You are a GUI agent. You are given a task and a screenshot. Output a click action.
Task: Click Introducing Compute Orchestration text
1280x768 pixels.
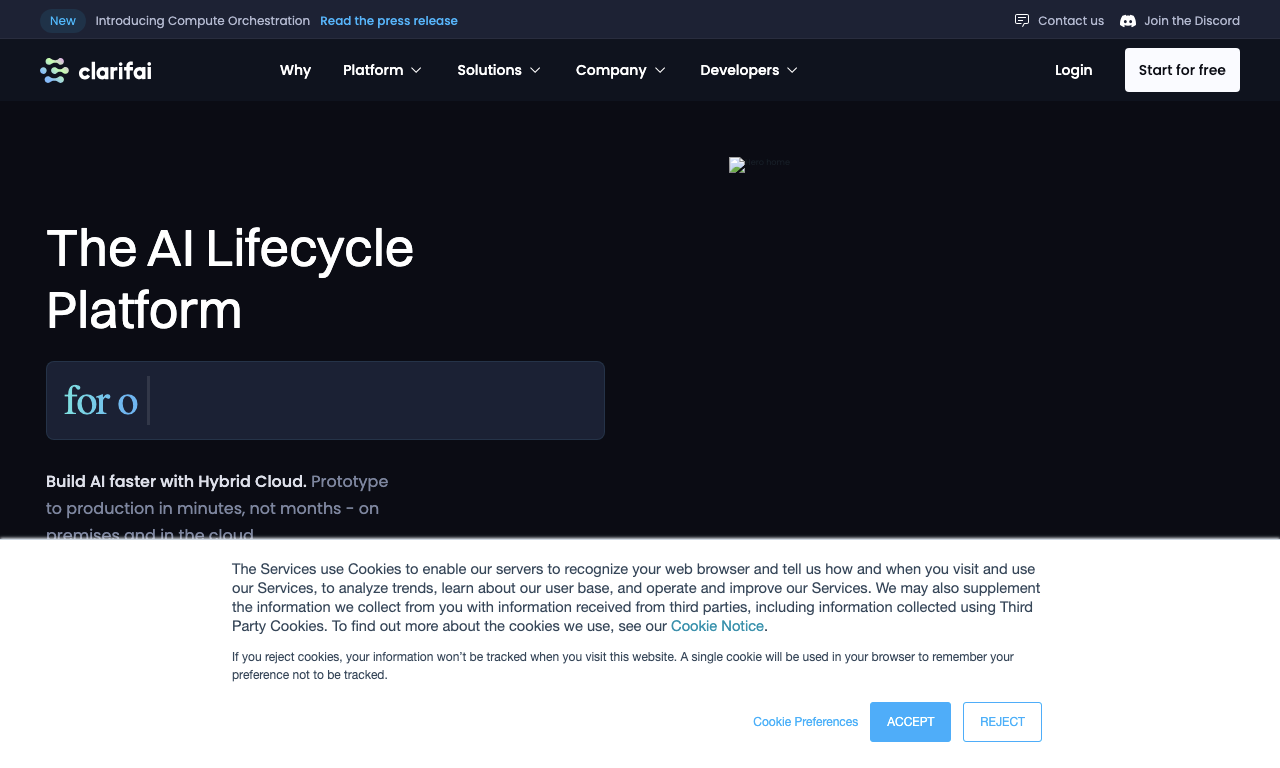(203, 21)
